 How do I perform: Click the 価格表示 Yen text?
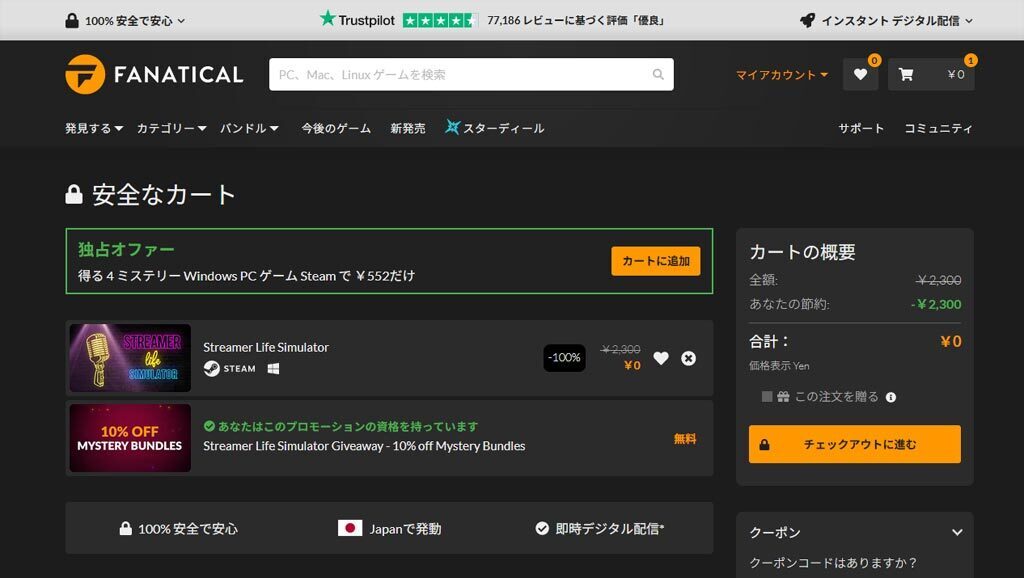[779, 366]
